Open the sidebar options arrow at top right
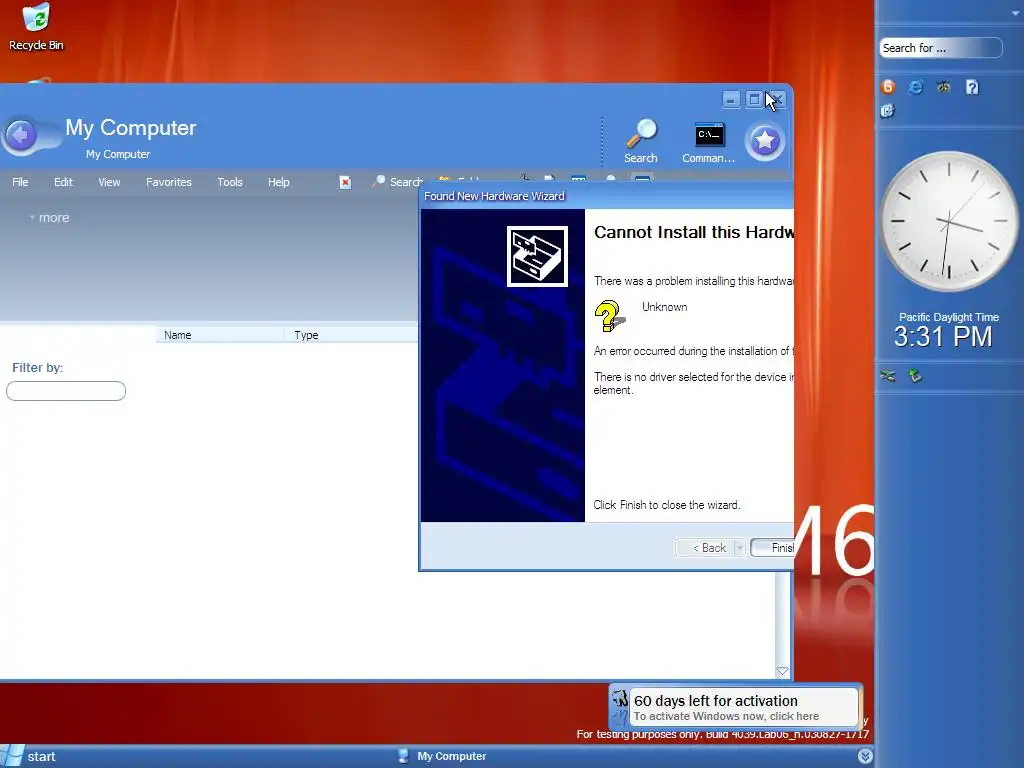Image resolution: width=1024 pixels, height=768 pixels. 1015,13
